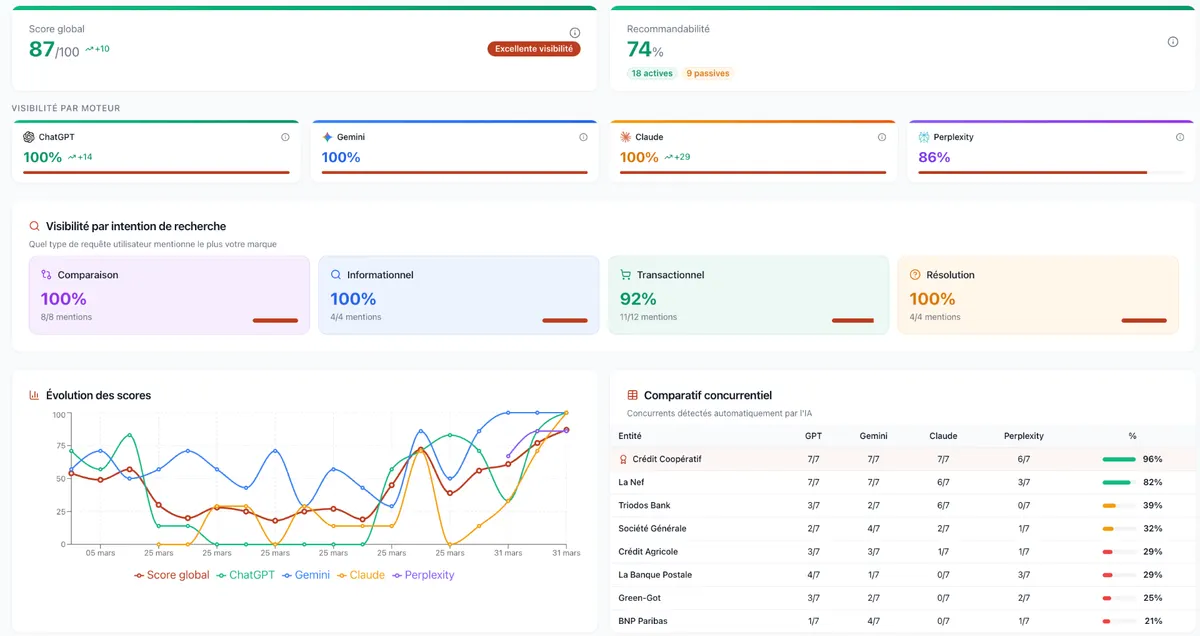Click the 18 actives badge
The width and height of the screenshot is (1200, 636).
point(652,73)
